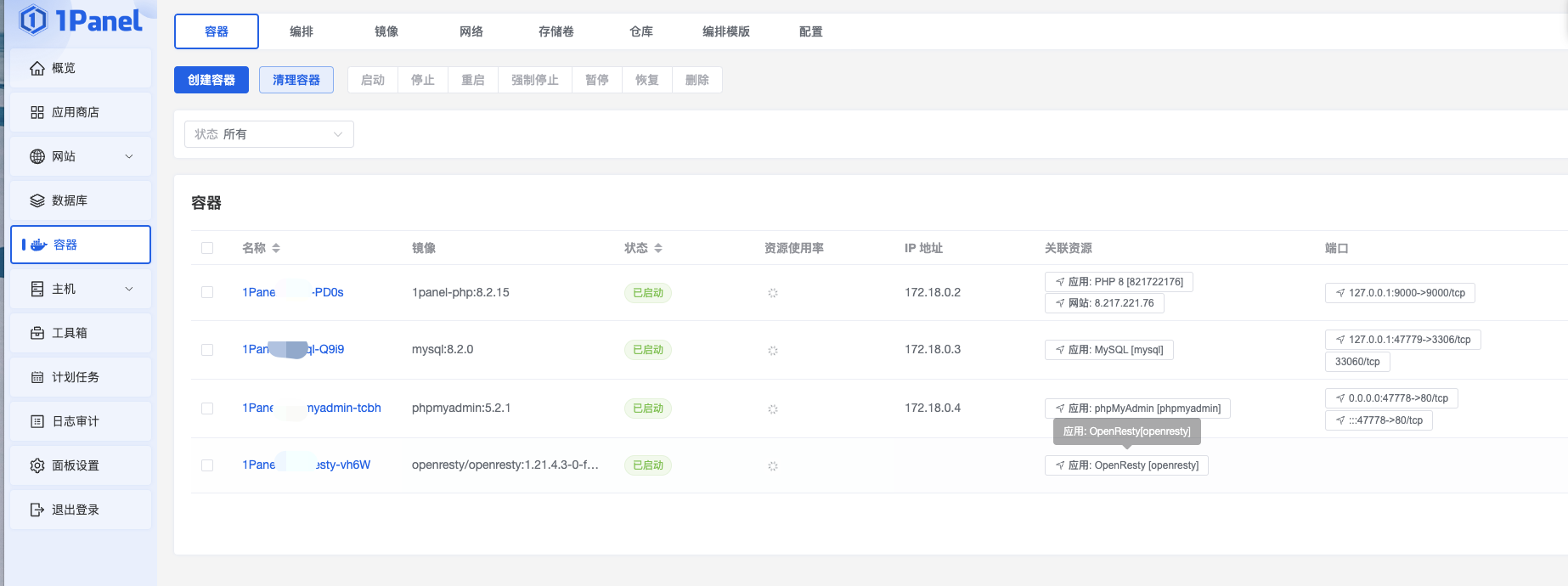The height and width of the screenshot is (586, 1568).
Task: Click the 清理容器 button
Action: pos(296,80)
